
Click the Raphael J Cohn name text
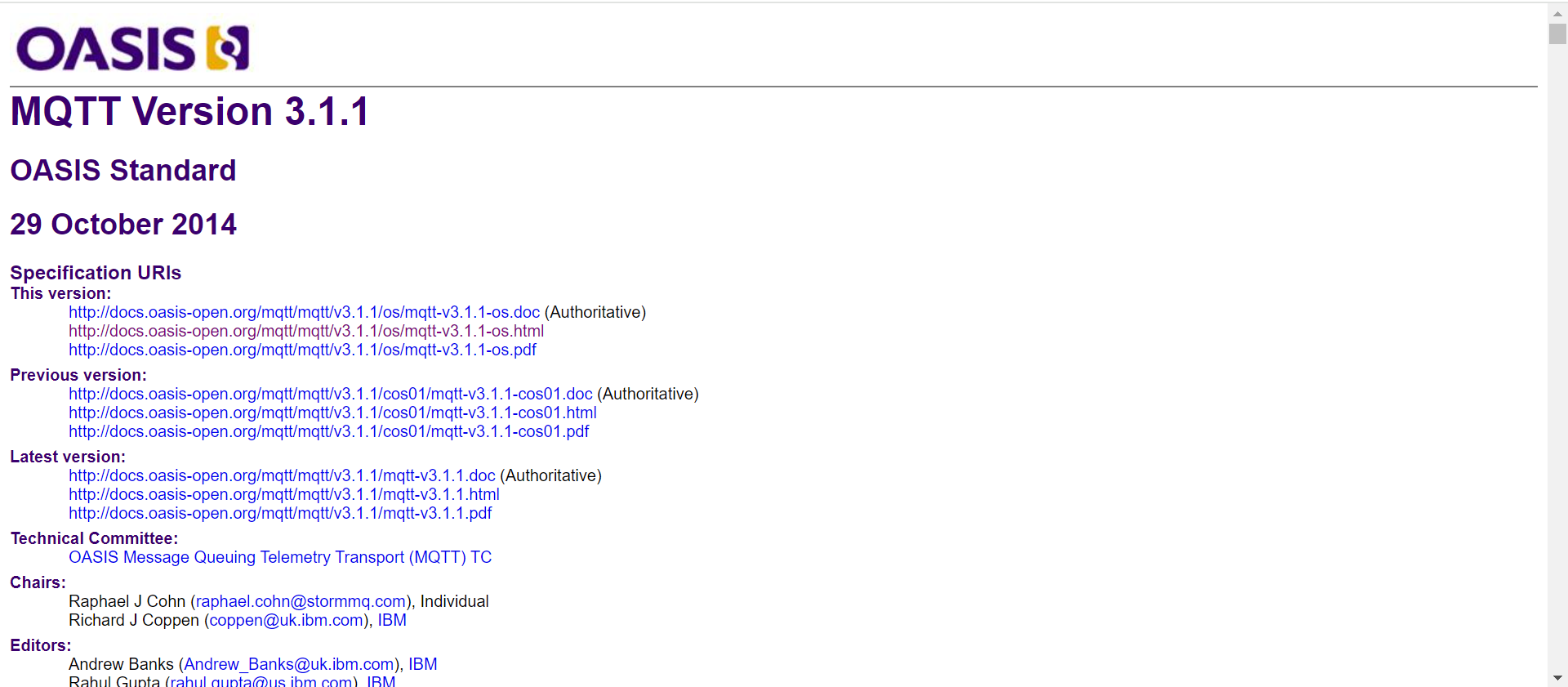click(127, 601)
